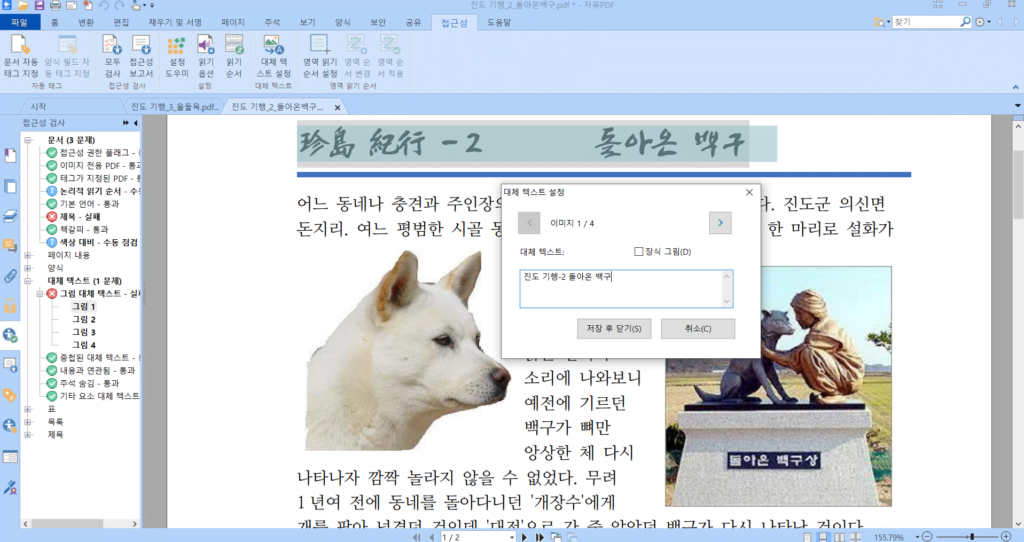
Task: Collapse the 대체 텍스트 (1 문제) node
Action: point(28,281)
